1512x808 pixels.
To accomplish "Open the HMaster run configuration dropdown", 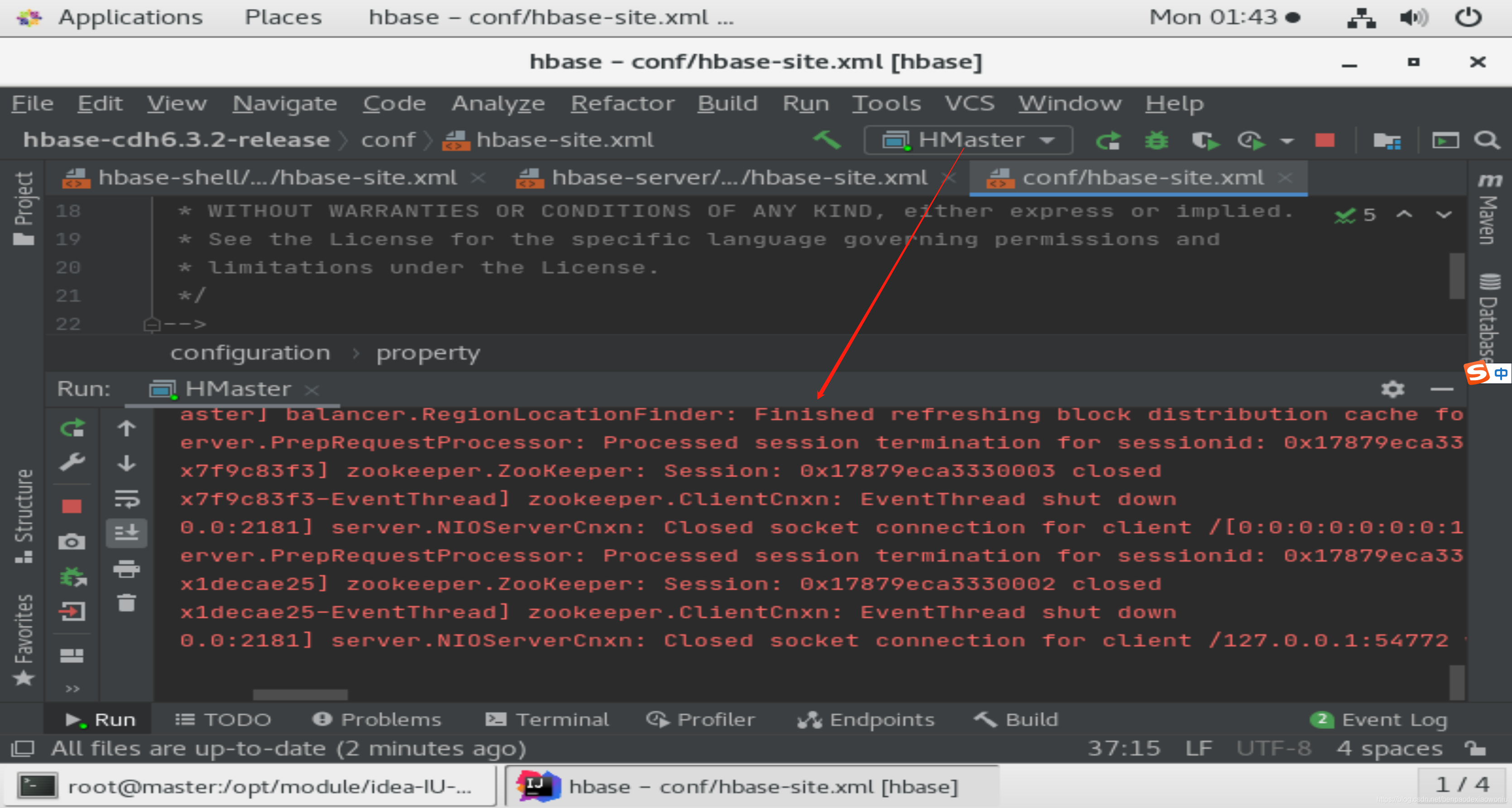I will [x=968, y=140].
